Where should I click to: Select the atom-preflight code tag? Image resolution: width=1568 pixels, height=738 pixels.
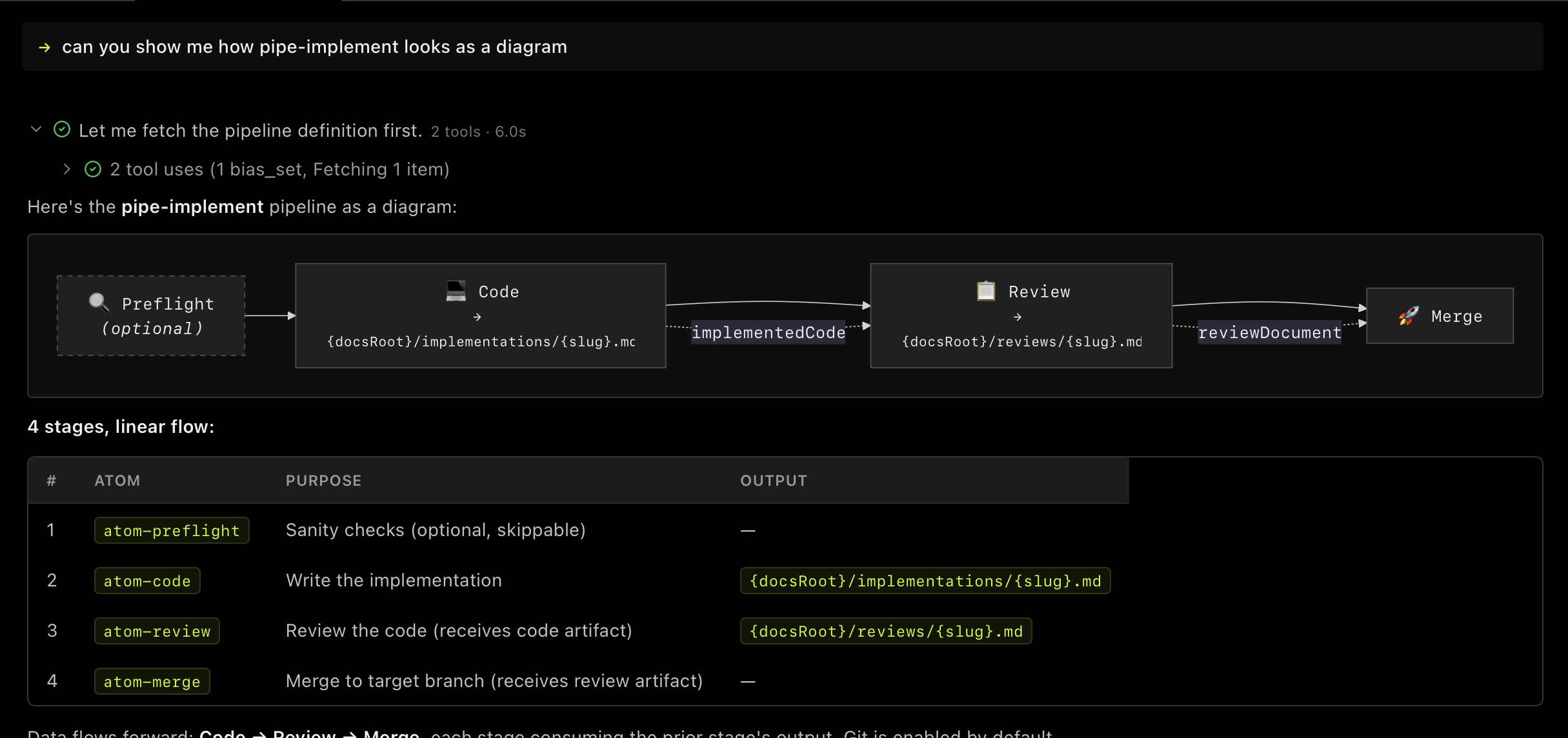click(172, 530)
